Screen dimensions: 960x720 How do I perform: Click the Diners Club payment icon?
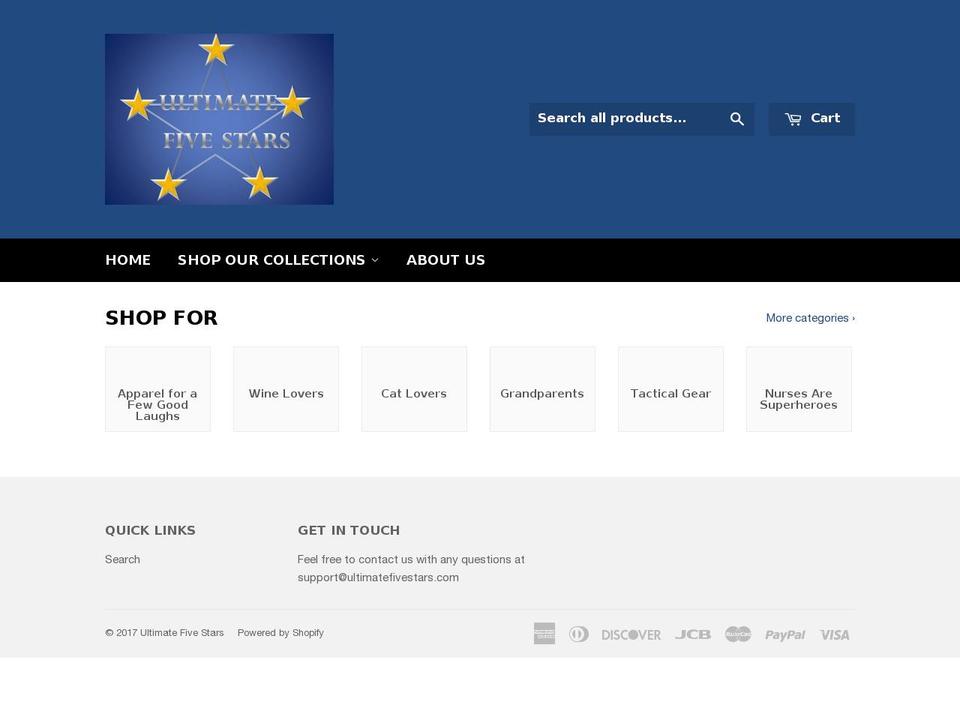(x=580, y=633)
